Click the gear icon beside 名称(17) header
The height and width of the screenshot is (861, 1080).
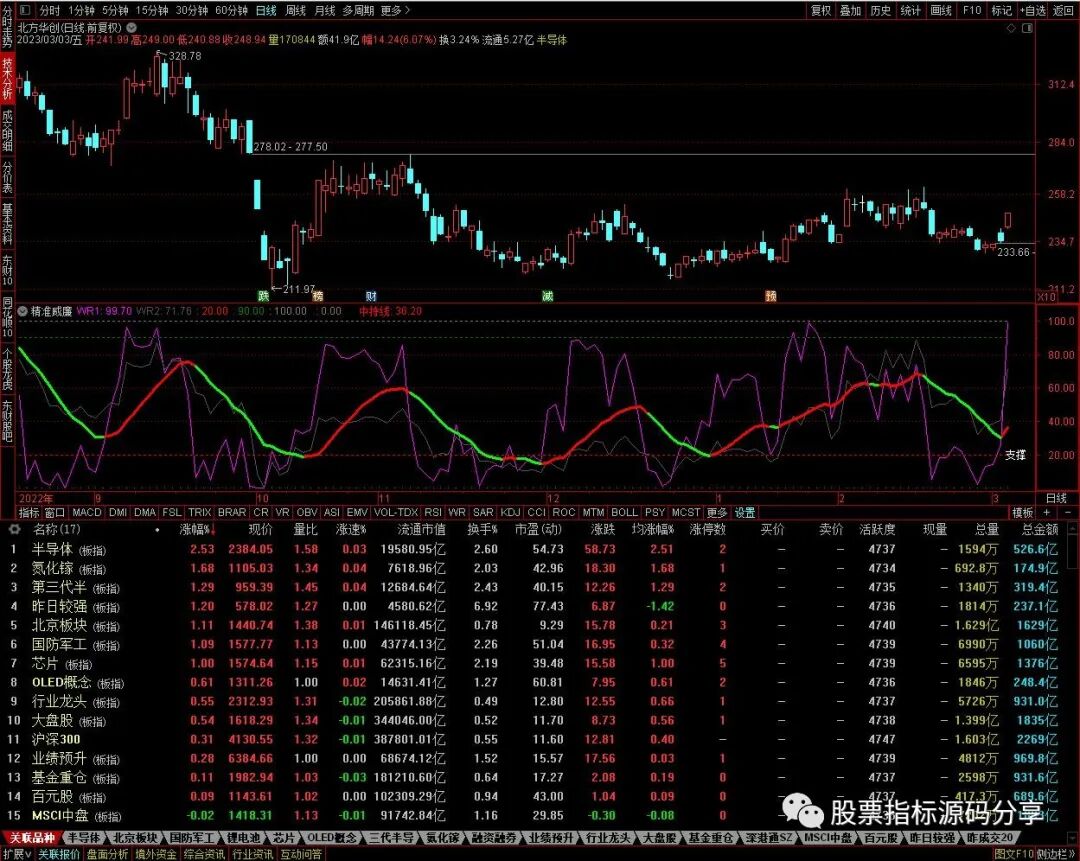pyautogui.click(x=15, y=529)
